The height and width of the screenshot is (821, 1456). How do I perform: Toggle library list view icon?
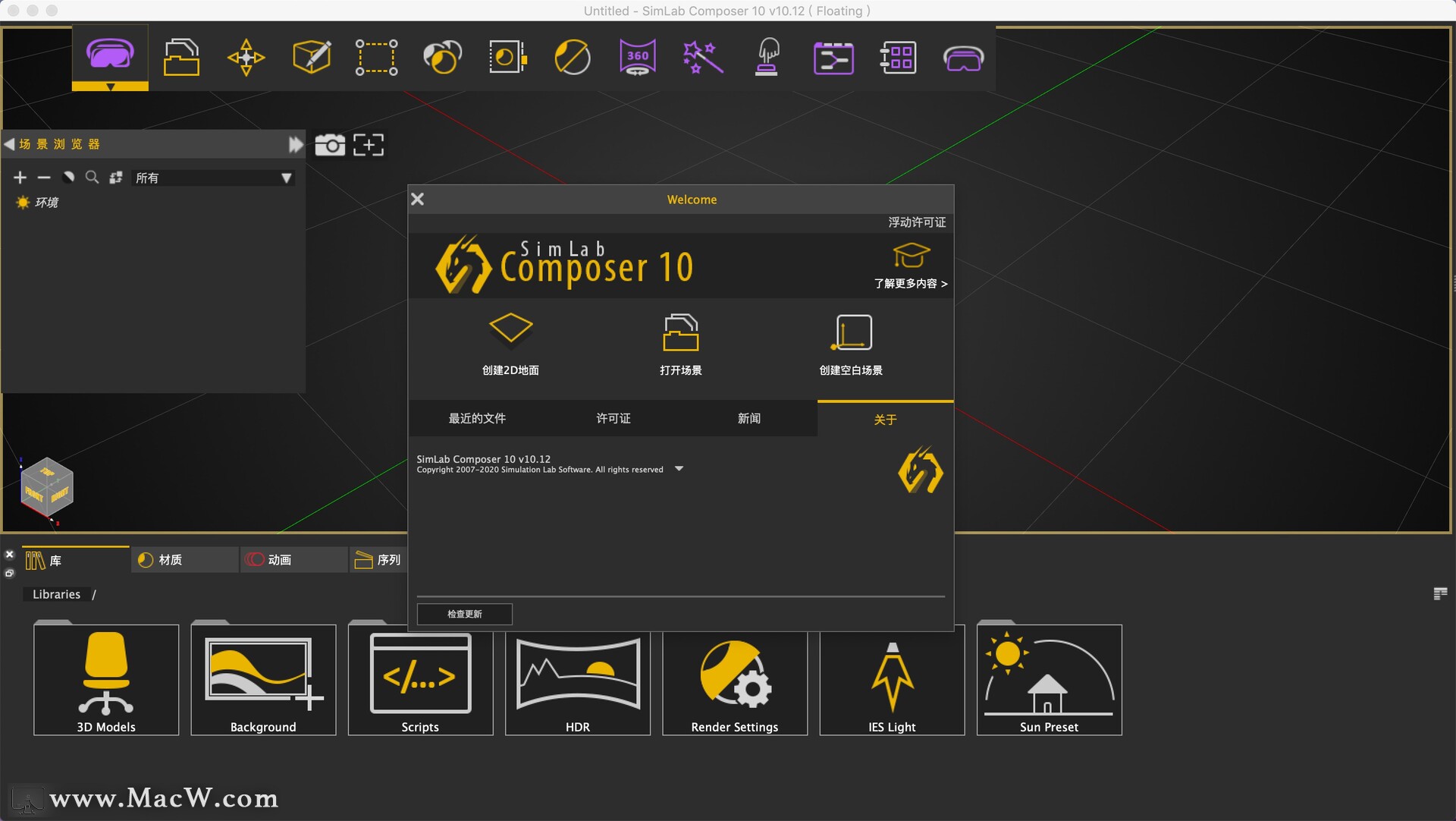(1441, 593)
